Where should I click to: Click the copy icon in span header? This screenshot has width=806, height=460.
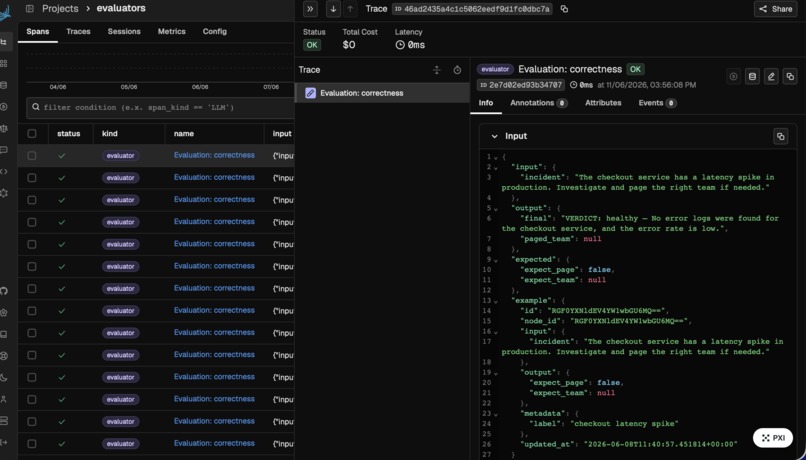pos(790,77)
